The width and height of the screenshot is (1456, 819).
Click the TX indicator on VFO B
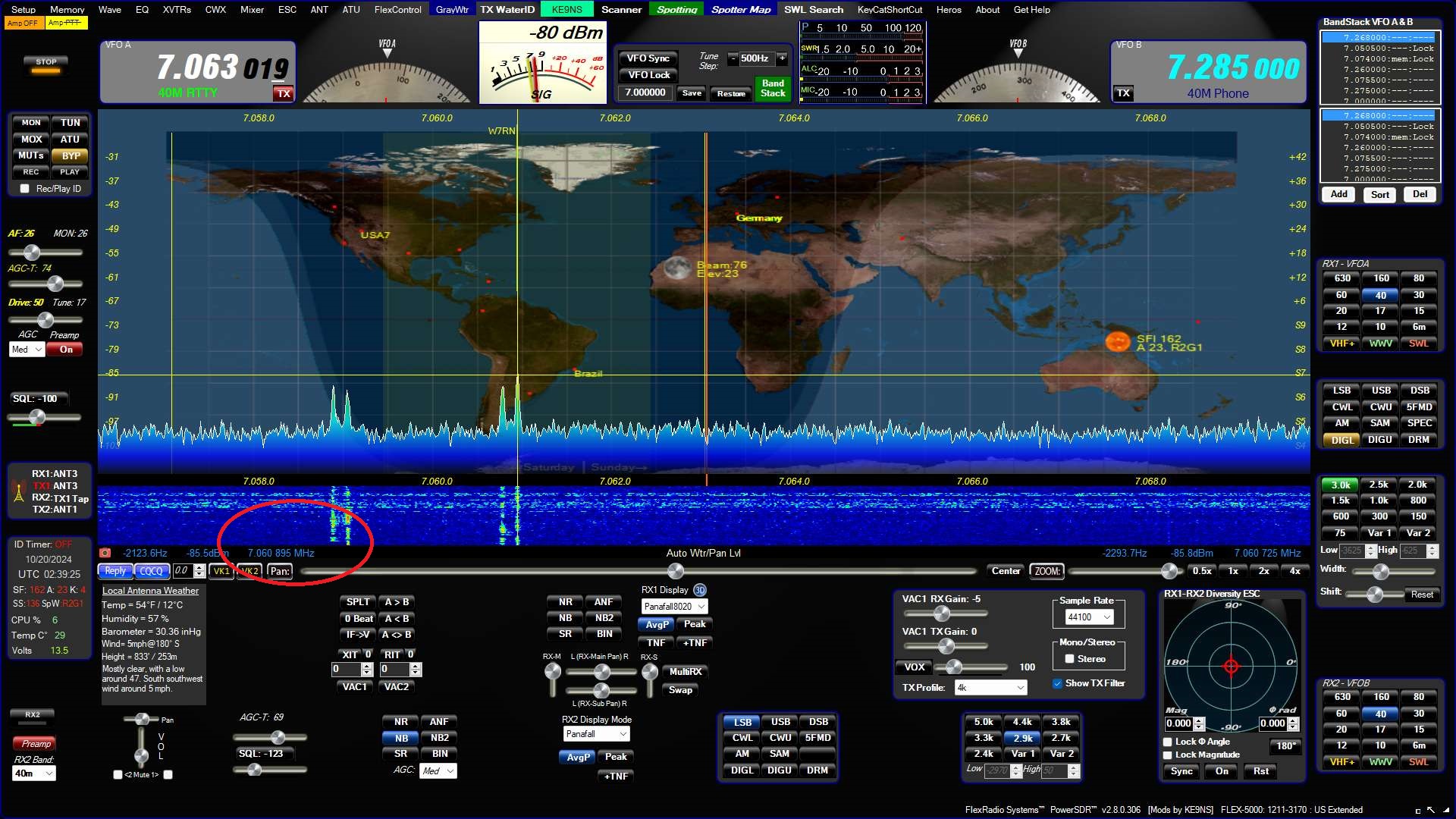(1123, 93)
